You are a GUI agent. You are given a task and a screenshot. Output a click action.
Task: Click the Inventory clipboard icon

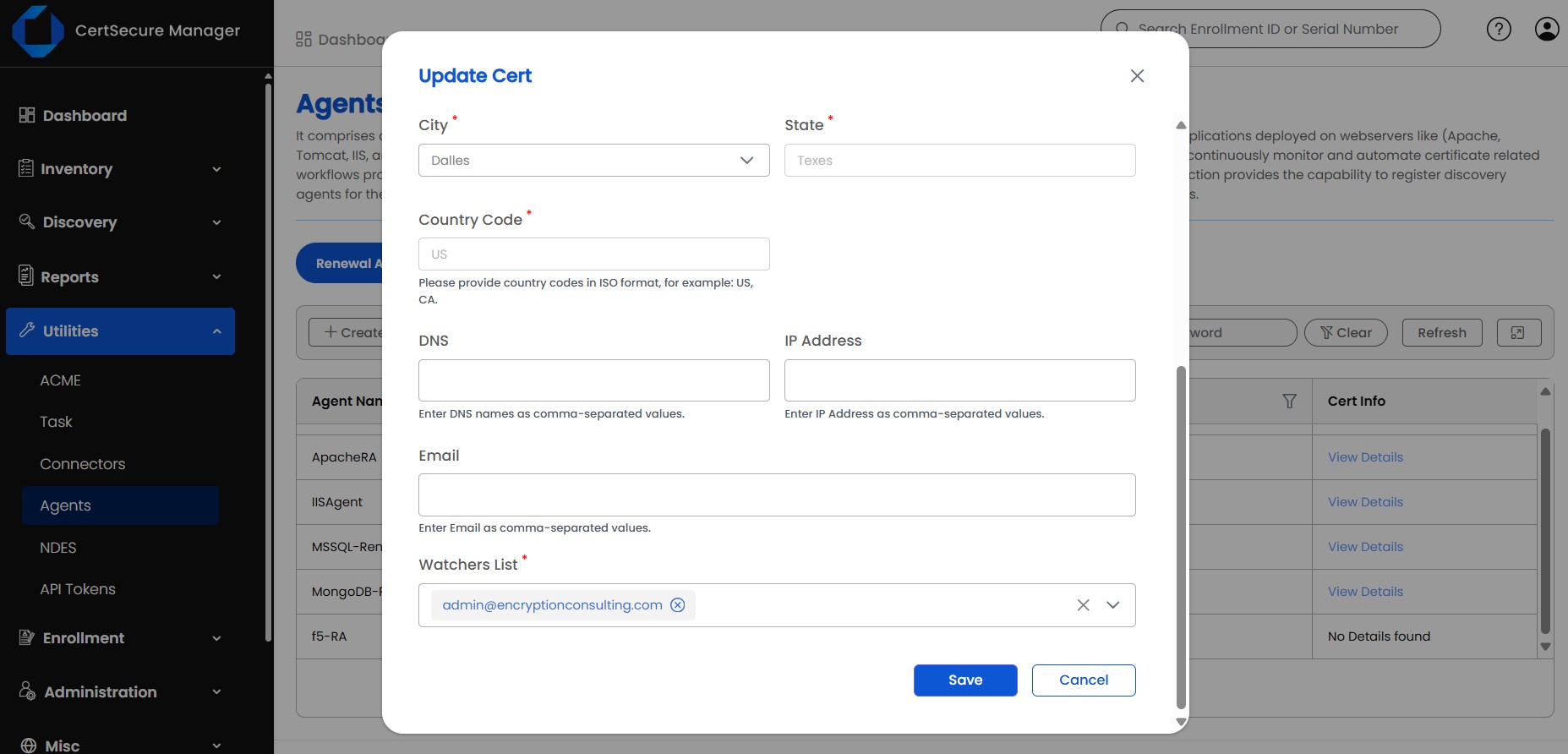[x=26, y=168]
